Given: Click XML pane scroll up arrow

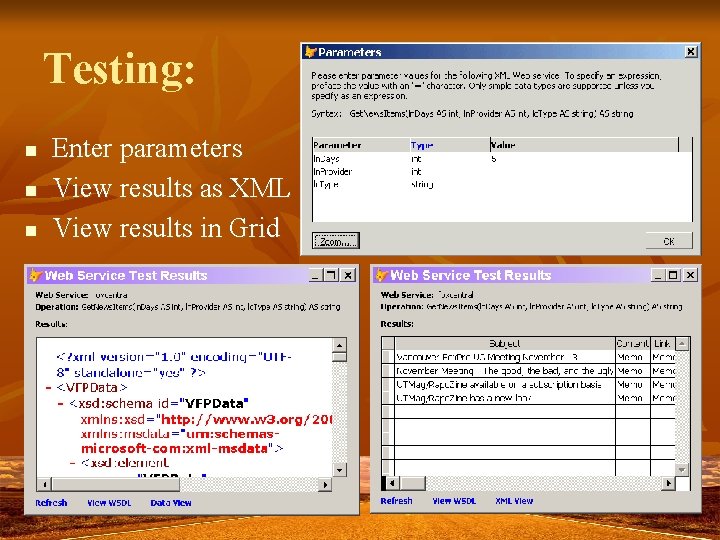Looking at the screenshot, I should point(339,345).
